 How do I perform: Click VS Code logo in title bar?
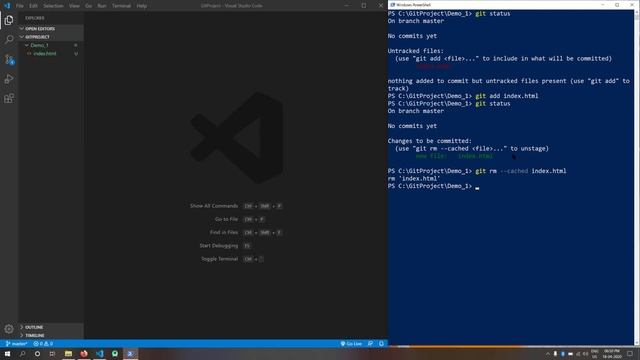(x=7, y=6)
